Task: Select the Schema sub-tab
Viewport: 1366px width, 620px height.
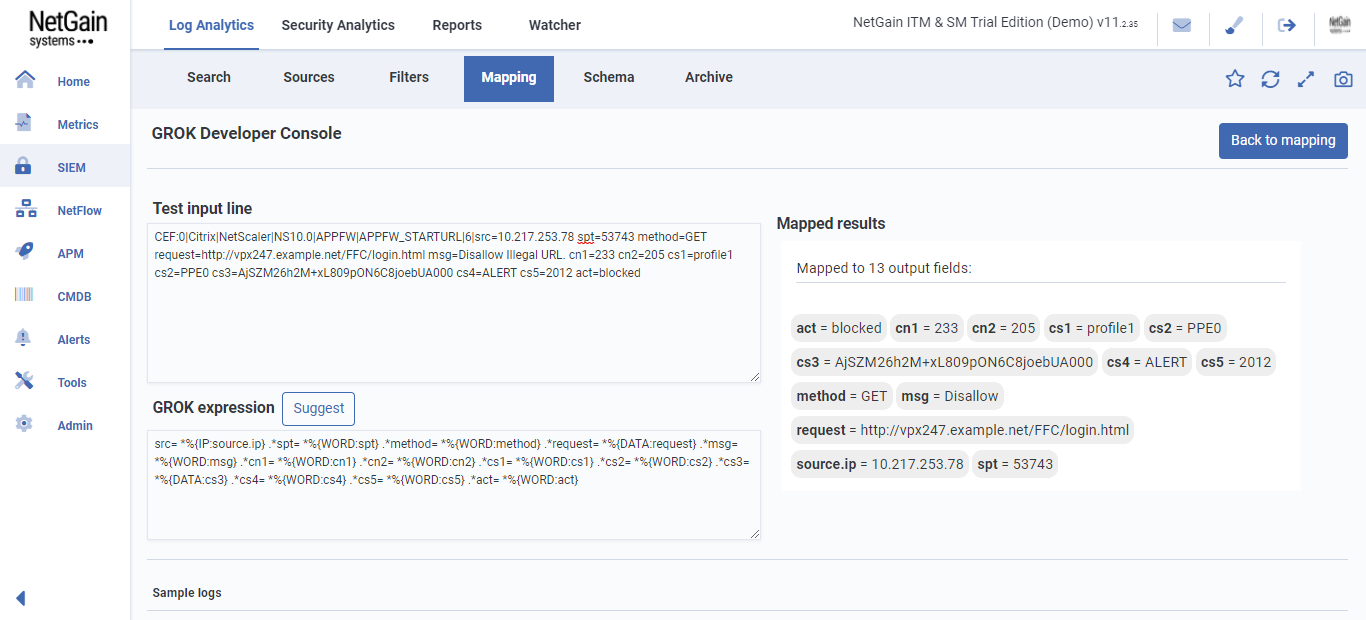Action: click(609, 77)
